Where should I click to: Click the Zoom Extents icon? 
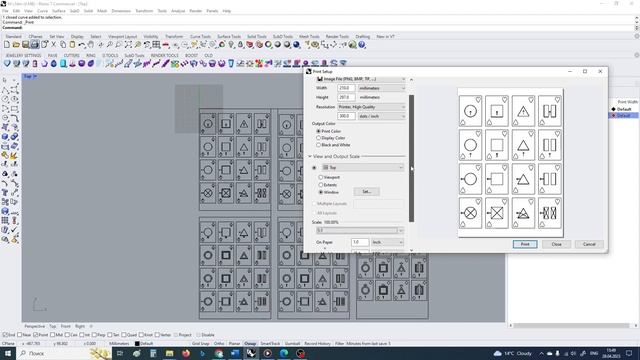click(x=128, y=44)
